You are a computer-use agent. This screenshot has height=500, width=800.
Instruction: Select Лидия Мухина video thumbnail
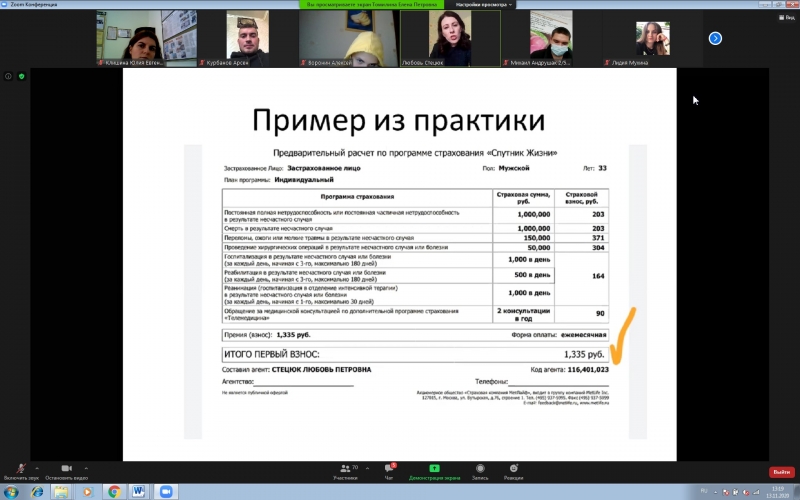653,38
